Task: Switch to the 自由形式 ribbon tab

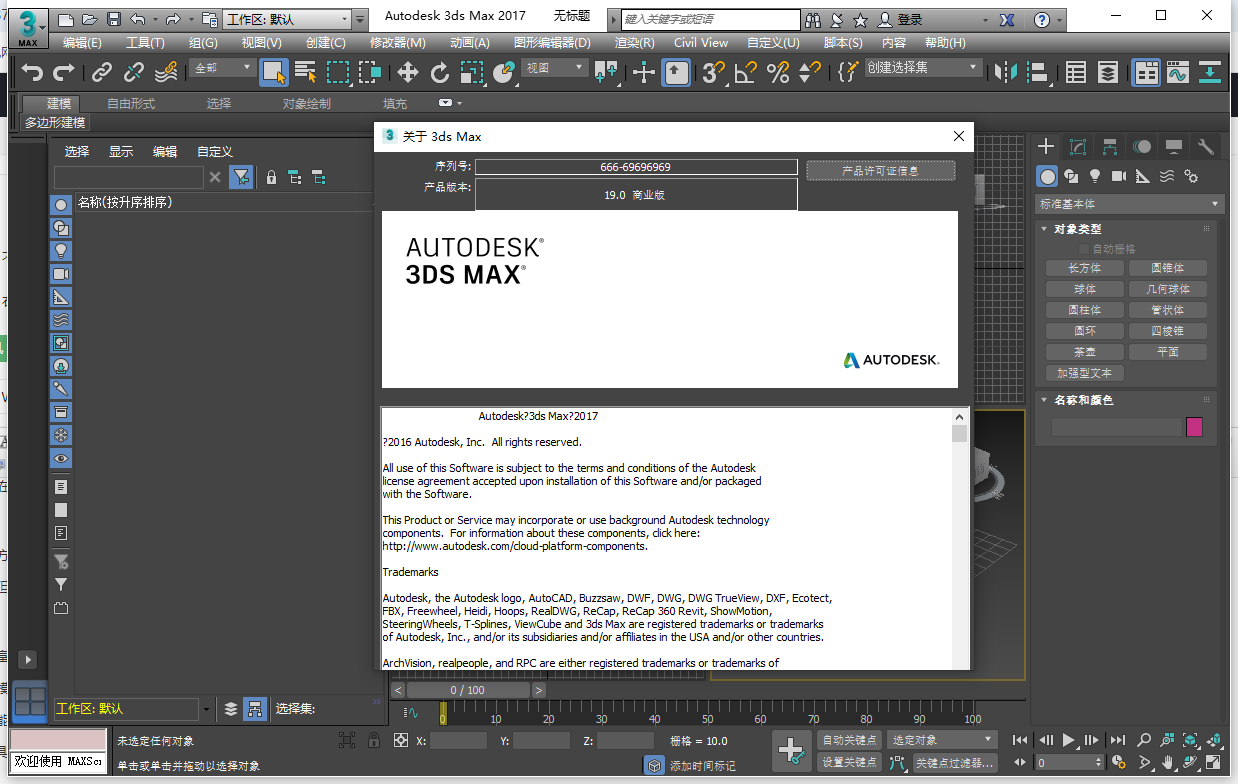Action: [x=131, y=104]
